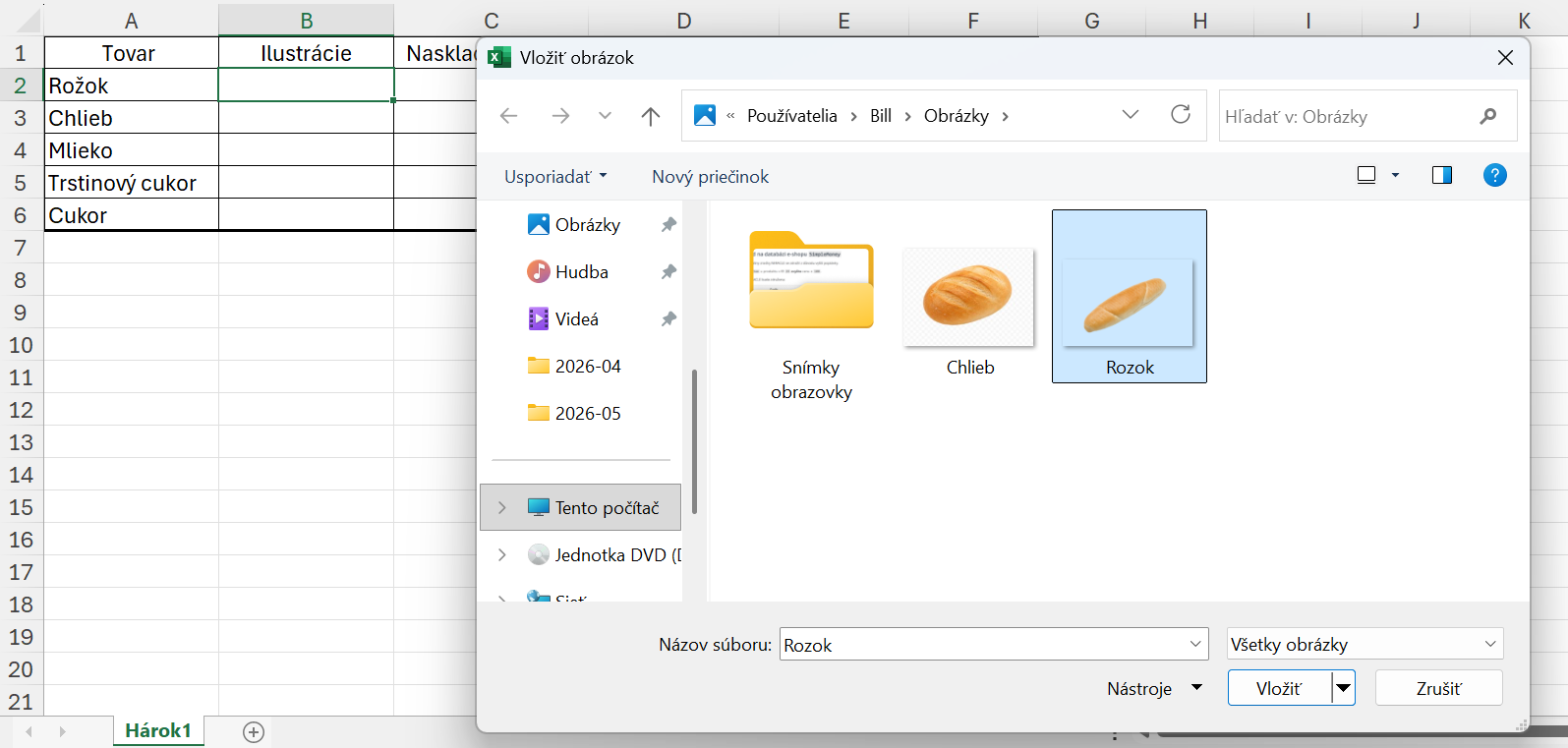Image resolution: width=1568 pixels, height=748 pixels.
Task: Expand previous locations dropdown in address bar
Action: [1131, 115]
